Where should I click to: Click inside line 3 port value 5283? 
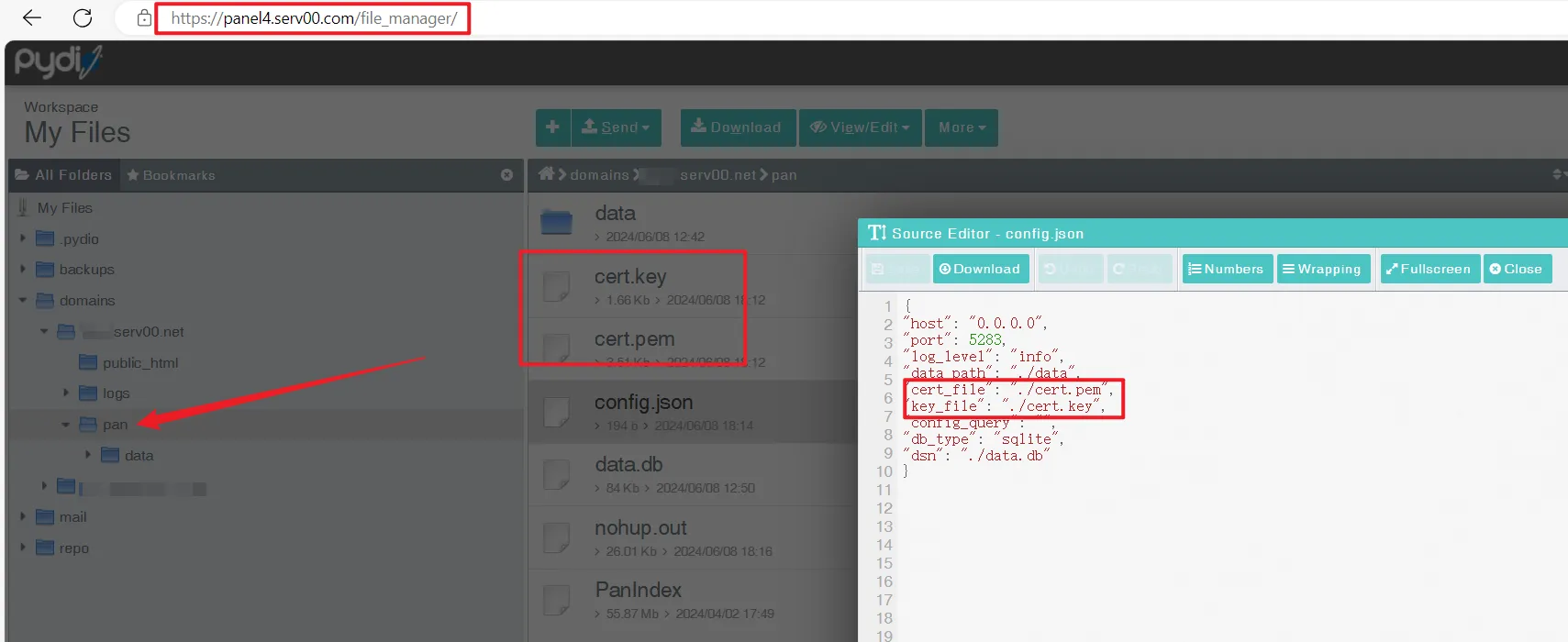click(986, 340)
